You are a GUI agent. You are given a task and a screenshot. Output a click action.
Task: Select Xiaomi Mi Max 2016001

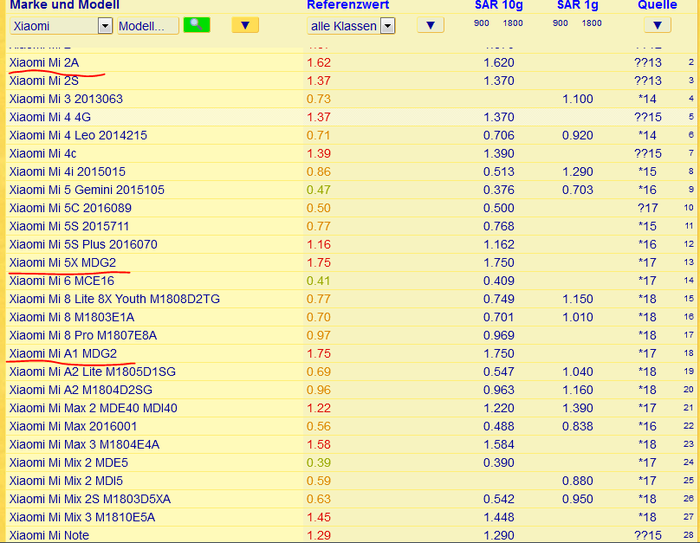pyautogui.click(x=73, y=426)
